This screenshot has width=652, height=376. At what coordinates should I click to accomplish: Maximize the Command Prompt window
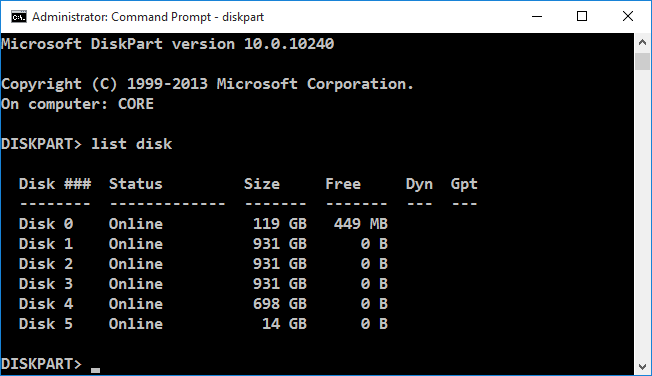(582, 17)
